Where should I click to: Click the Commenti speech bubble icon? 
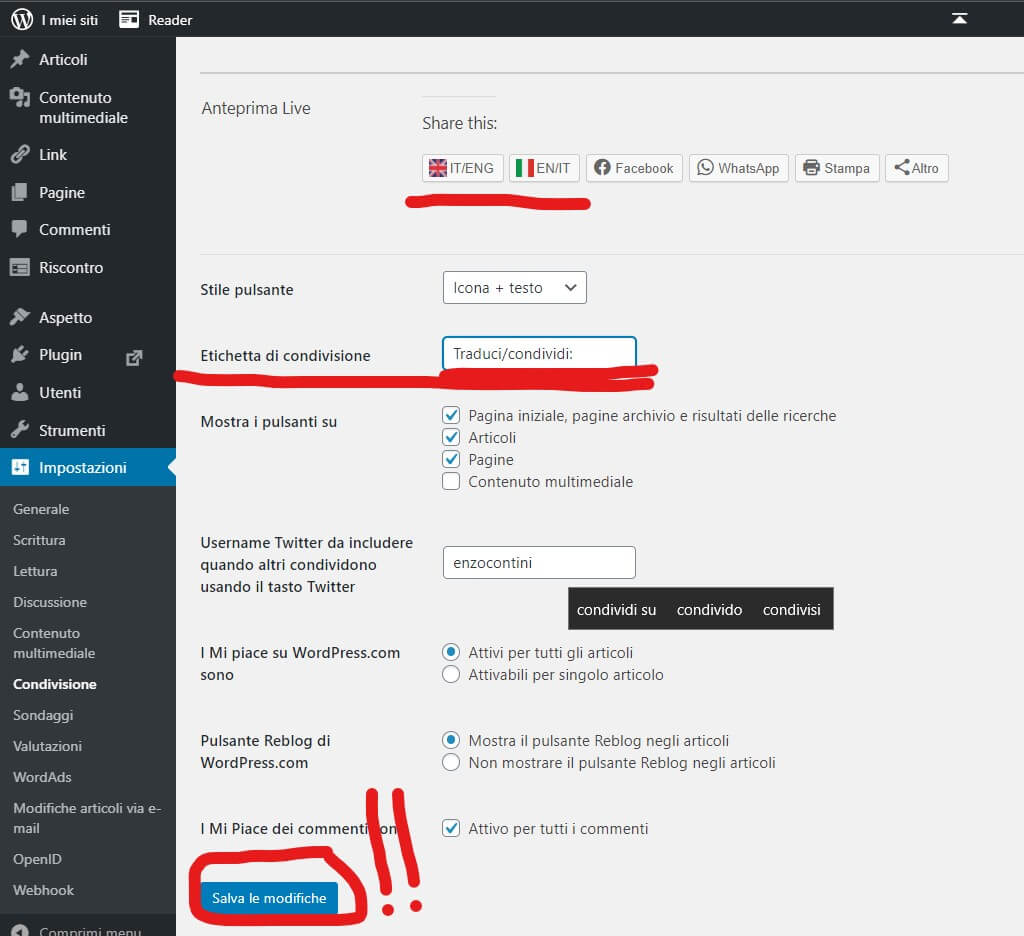coord(19,230)
